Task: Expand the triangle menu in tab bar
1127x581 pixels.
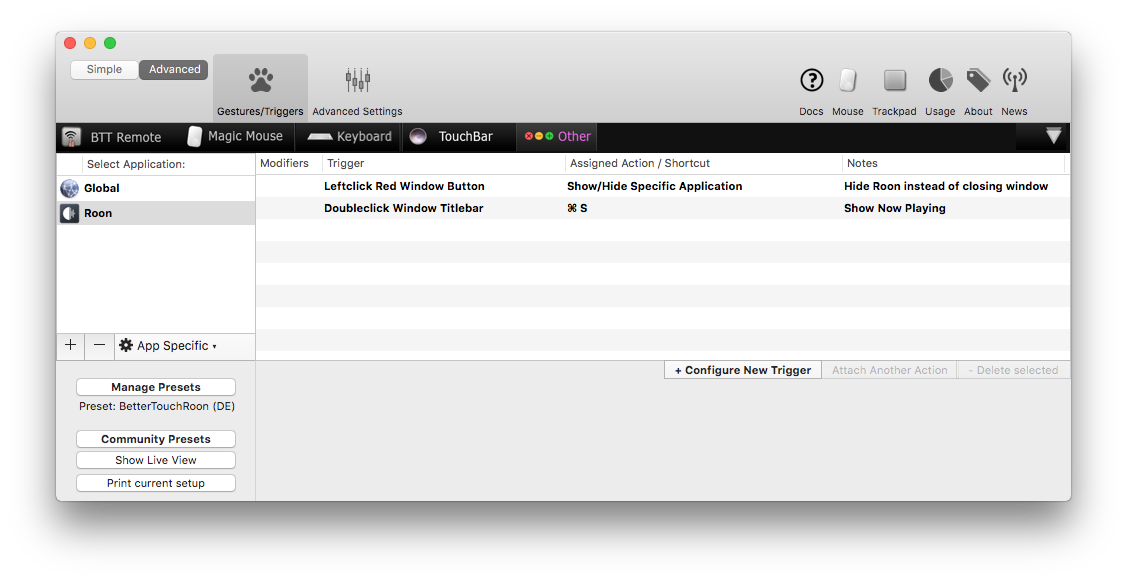Action: [1053, 136]
